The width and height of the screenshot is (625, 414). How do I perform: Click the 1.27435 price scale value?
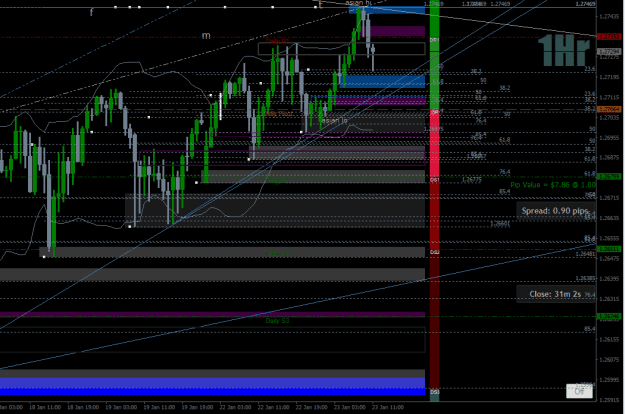[609, 17]
